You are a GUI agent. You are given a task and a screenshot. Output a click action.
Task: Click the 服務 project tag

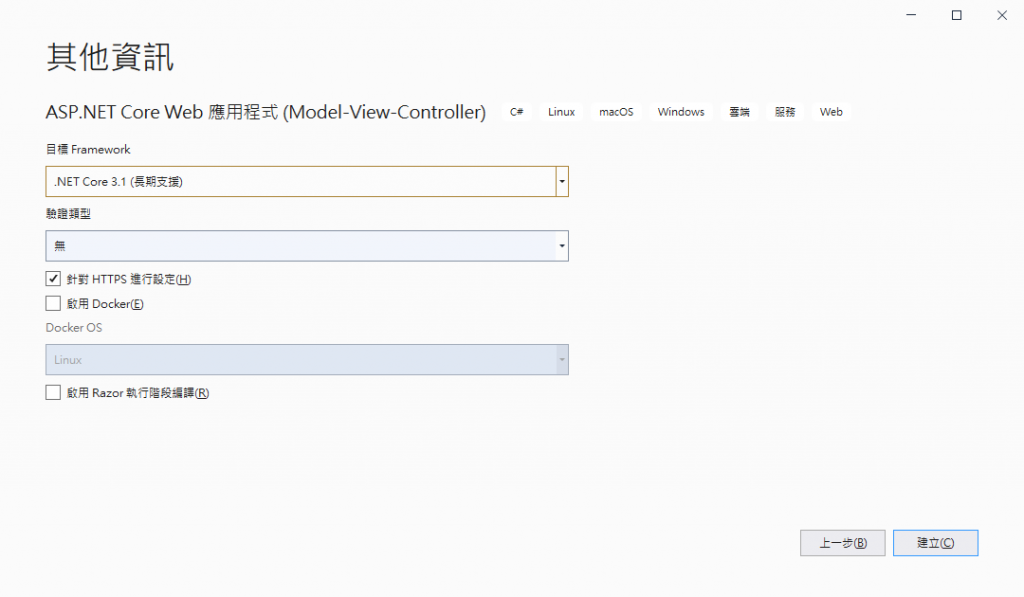pos(785,112)
